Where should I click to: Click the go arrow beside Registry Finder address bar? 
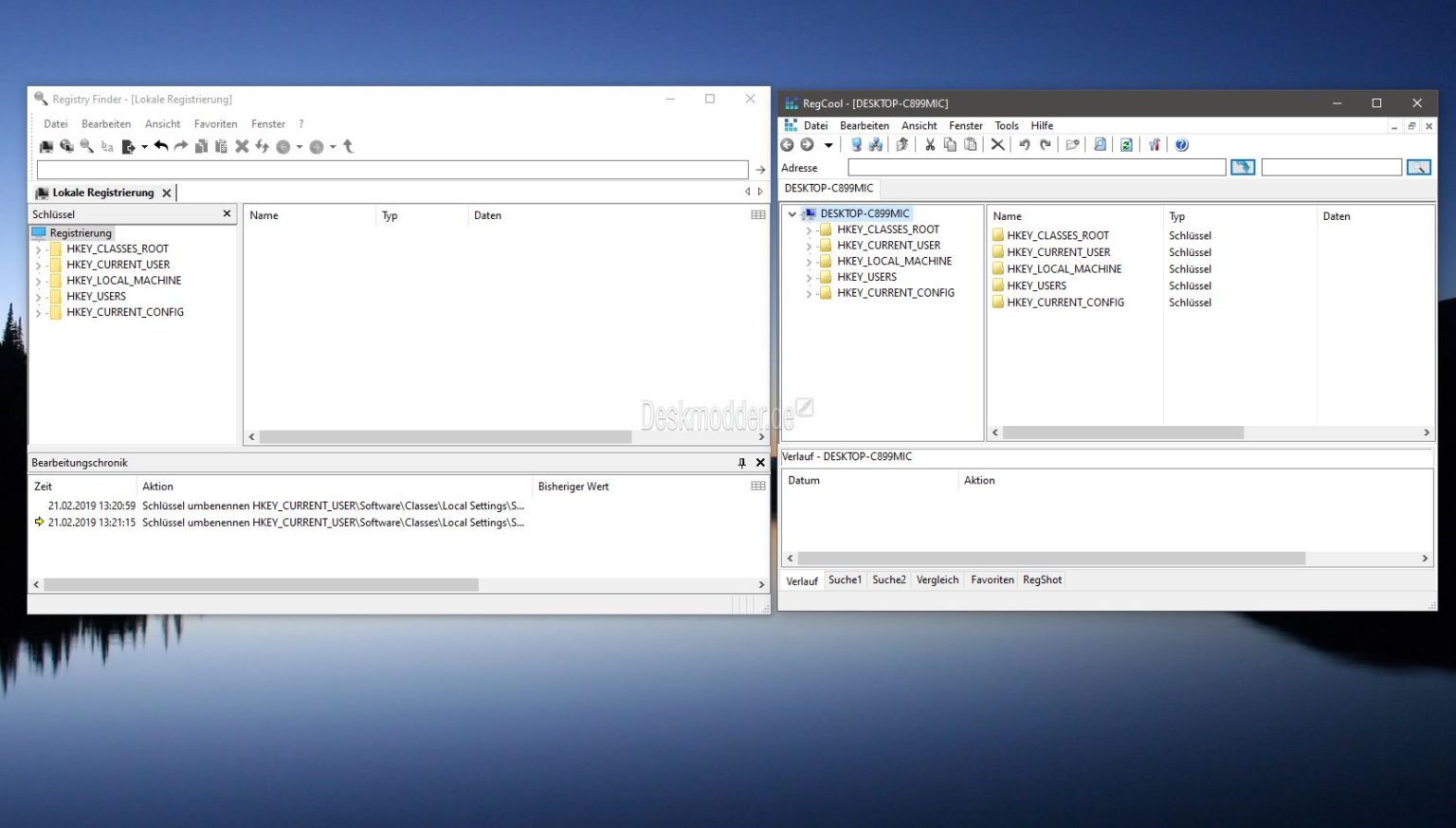click(x=761, y=169)
